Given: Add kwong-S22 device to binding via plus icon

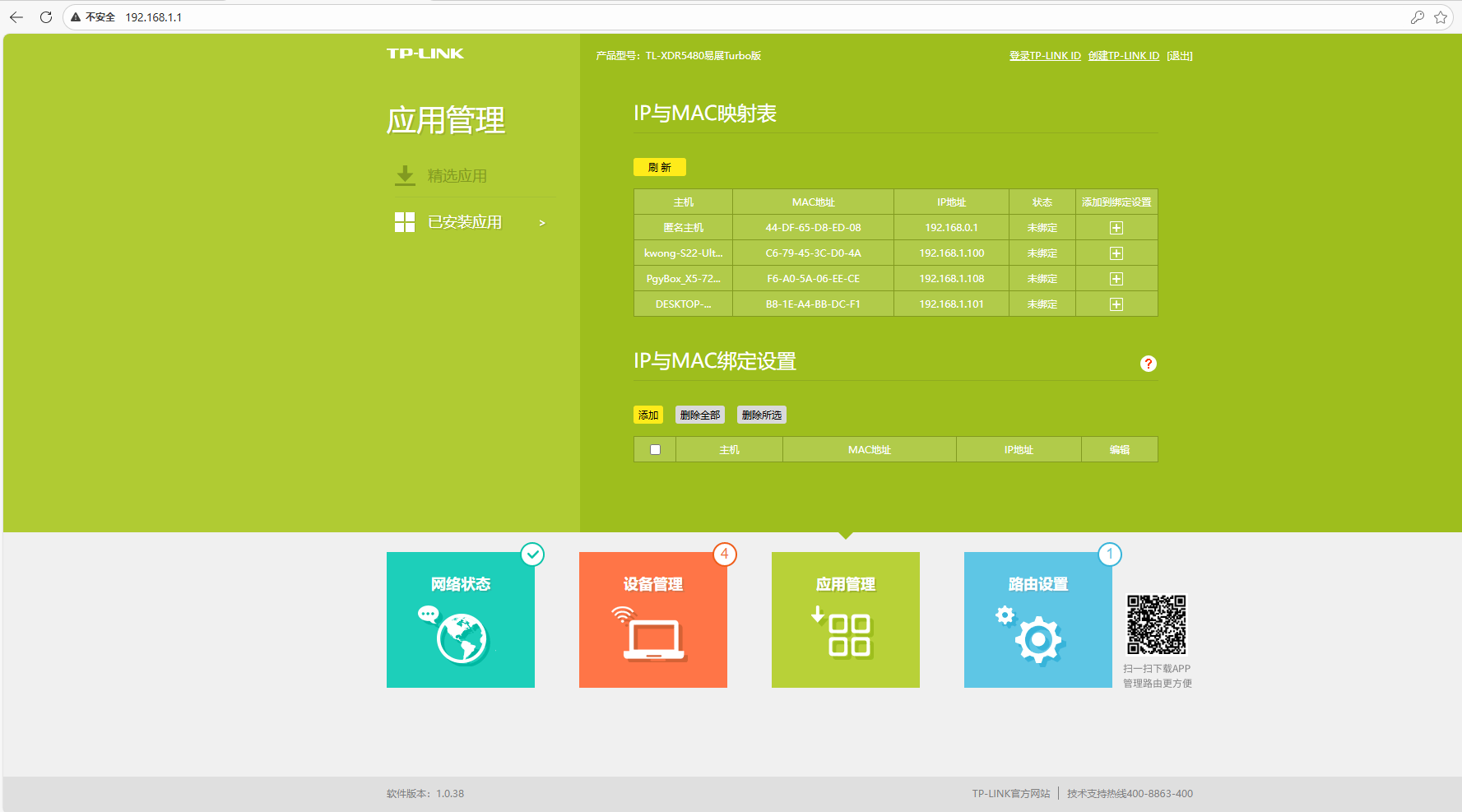Looking at the screenshot, I should (x=1116, y=253).
